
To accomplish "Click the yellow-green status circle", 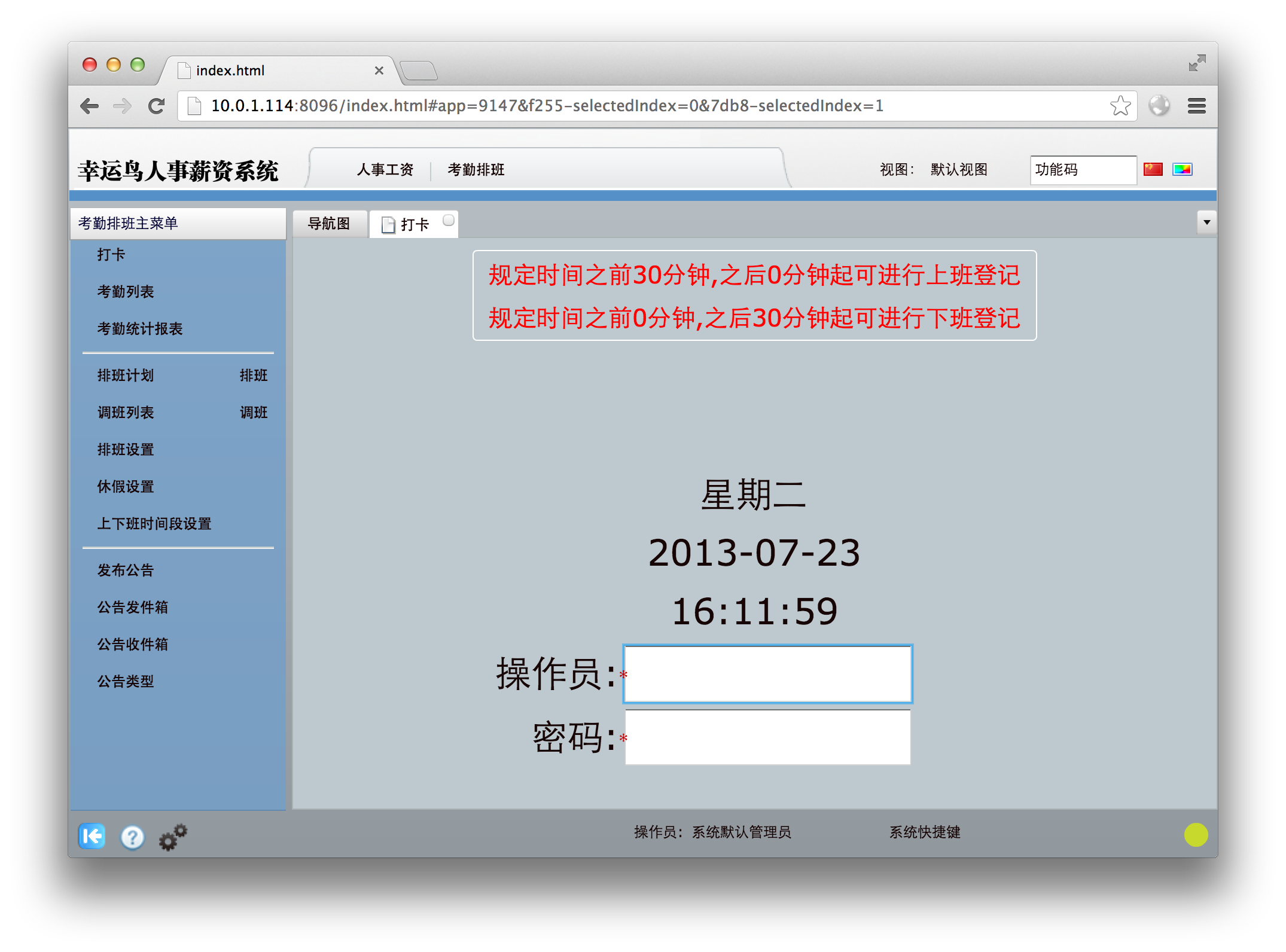I will [x=1196, y=835].
